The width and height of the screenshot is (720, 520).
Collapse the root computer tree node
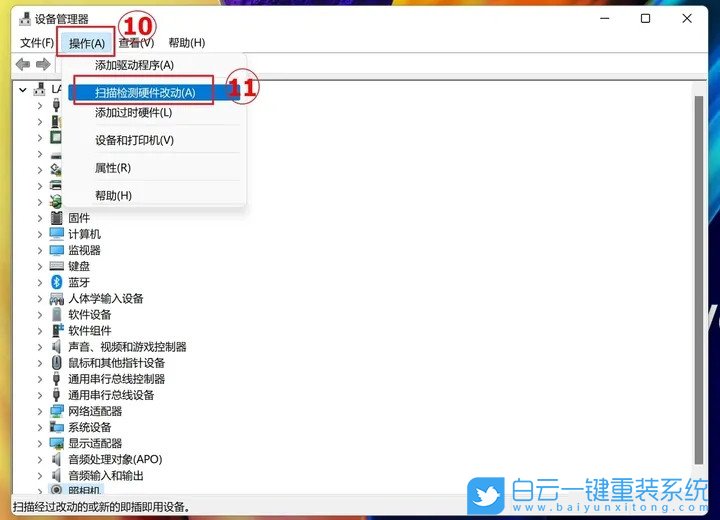[22, 90]
